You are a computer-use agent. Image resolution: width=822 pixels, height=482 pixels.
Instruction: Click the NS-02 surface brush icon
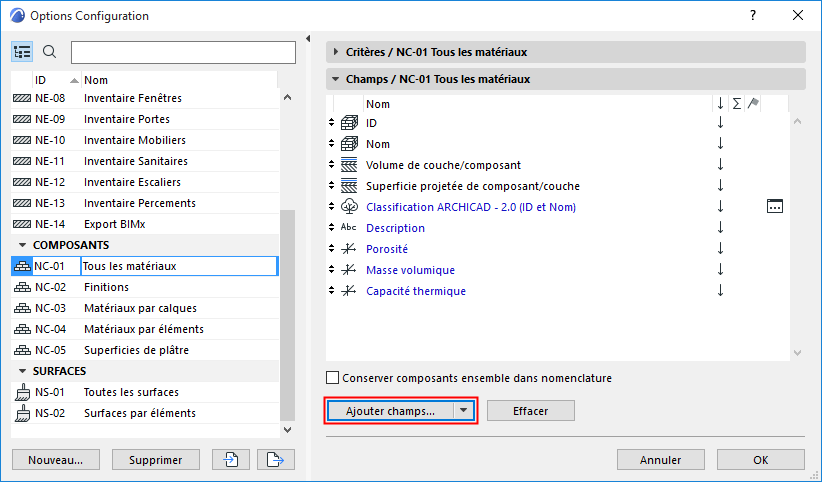click(23, 413)
